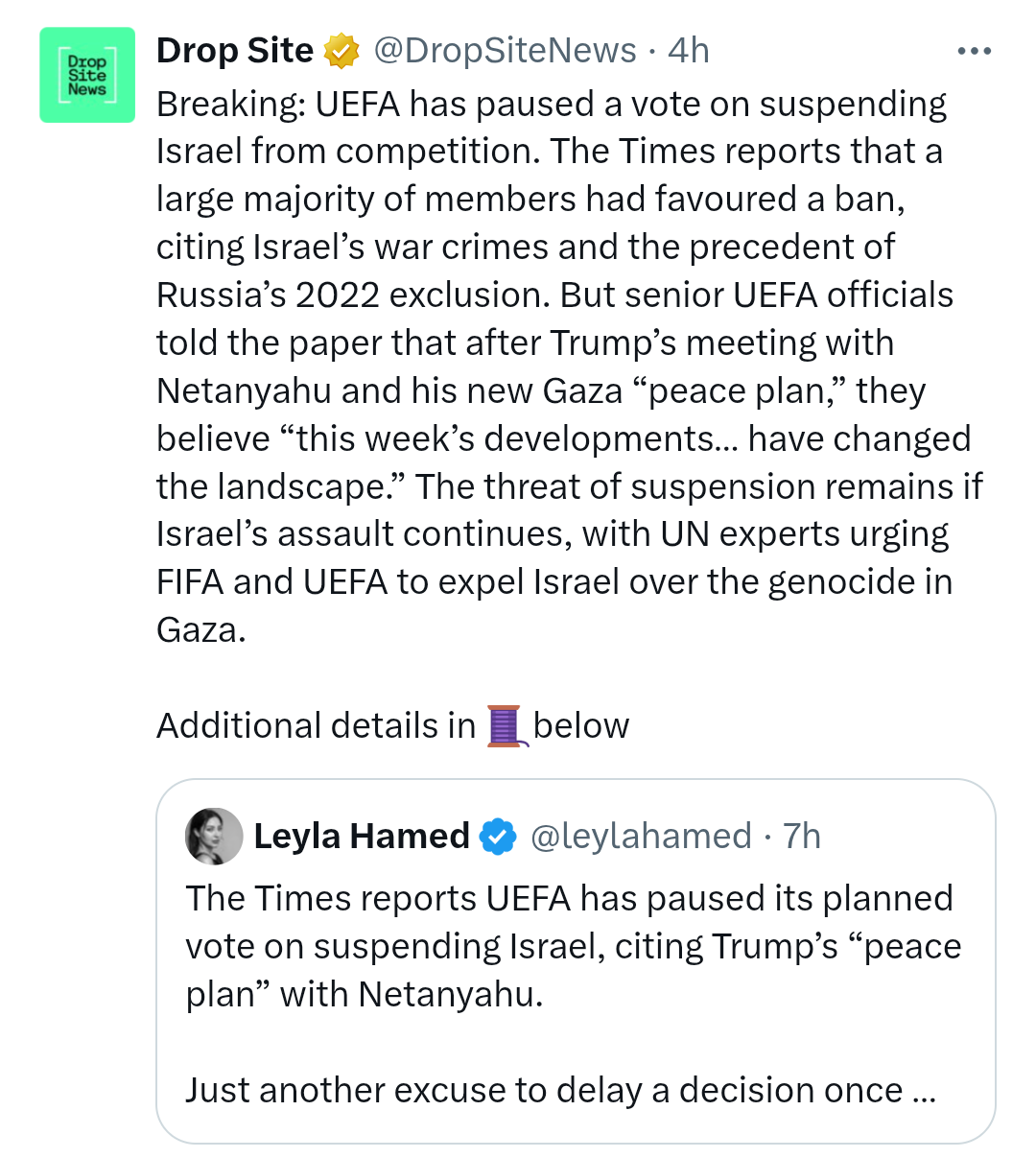Click the gold verified badge beside Drop Site
The image size is (1036, 1158).
(x=341, y=51)
